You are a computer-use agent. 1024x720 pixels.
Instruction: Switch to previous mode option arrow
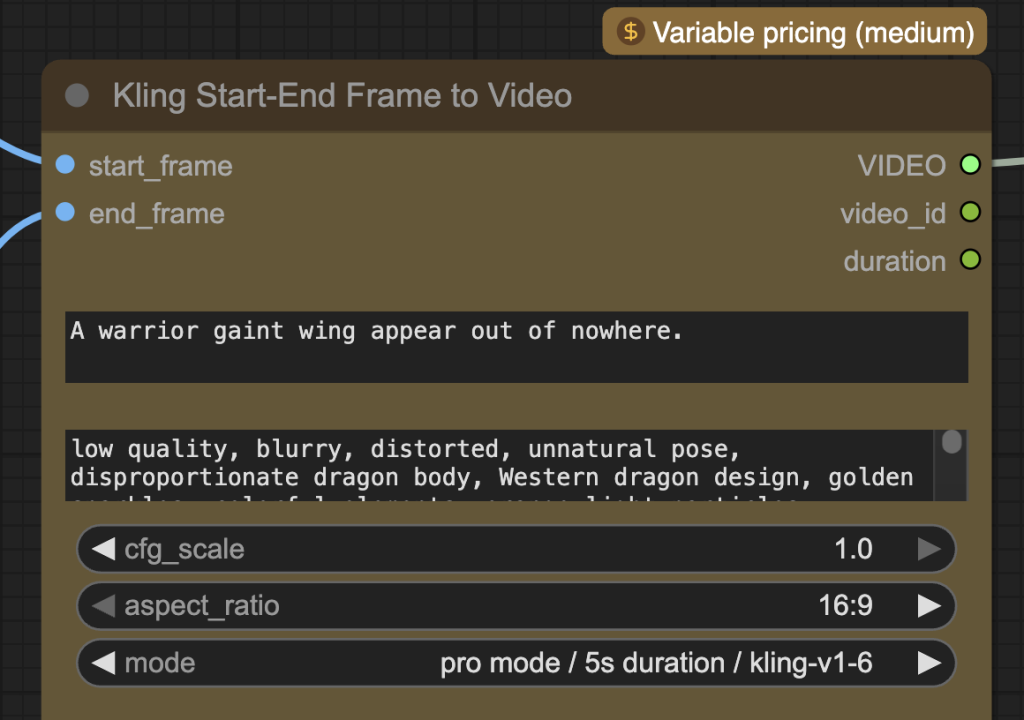tap(103, 663)
